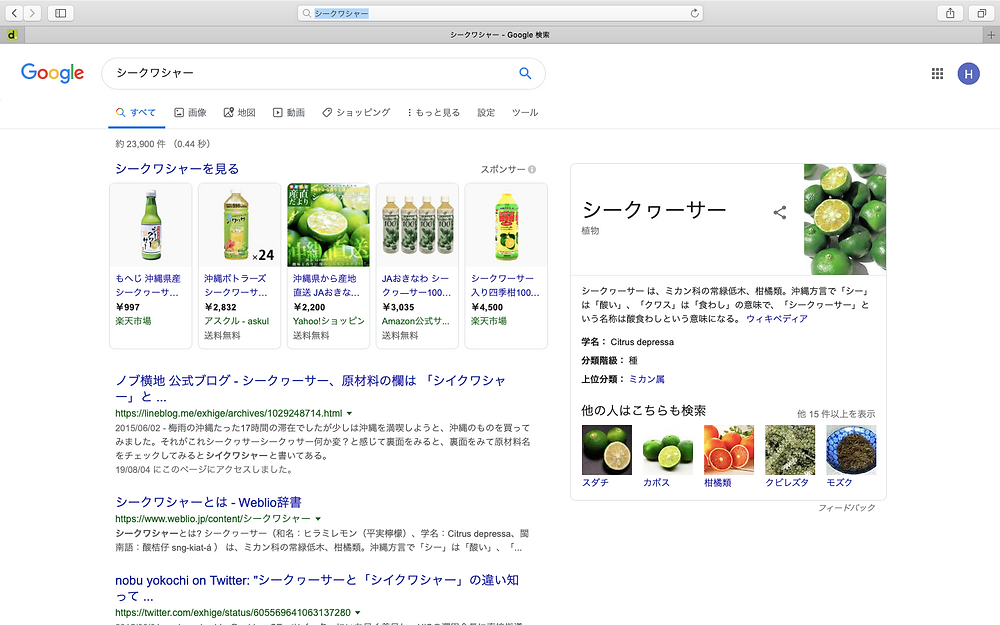The image size is (1000, 625).
Task: Click 他 15 件以上を表示 link
Action: (x=836, y=414)
